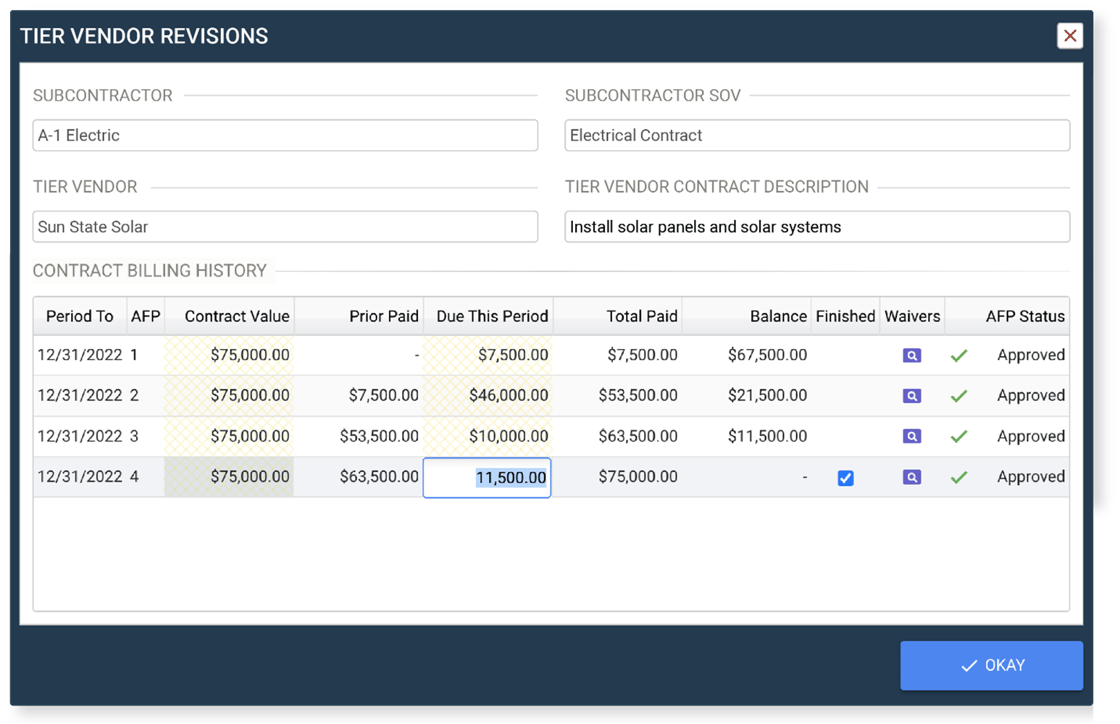1120x724 pixels.
Task: Open the waiver viewer for AFP 4
Action: pyautogui.click(x=911, y=477)
